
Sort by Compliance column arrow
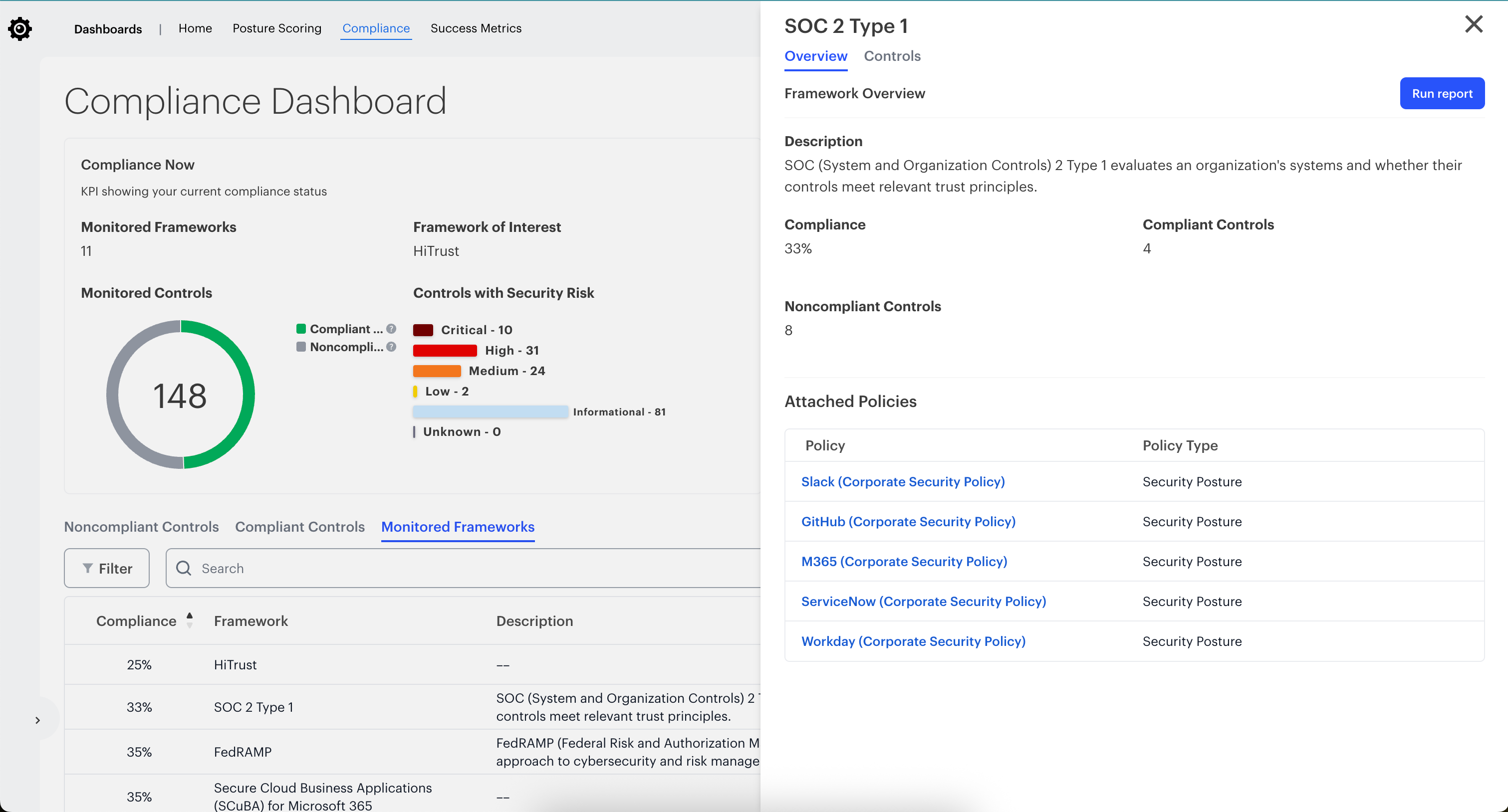click(x=190, y=620)
